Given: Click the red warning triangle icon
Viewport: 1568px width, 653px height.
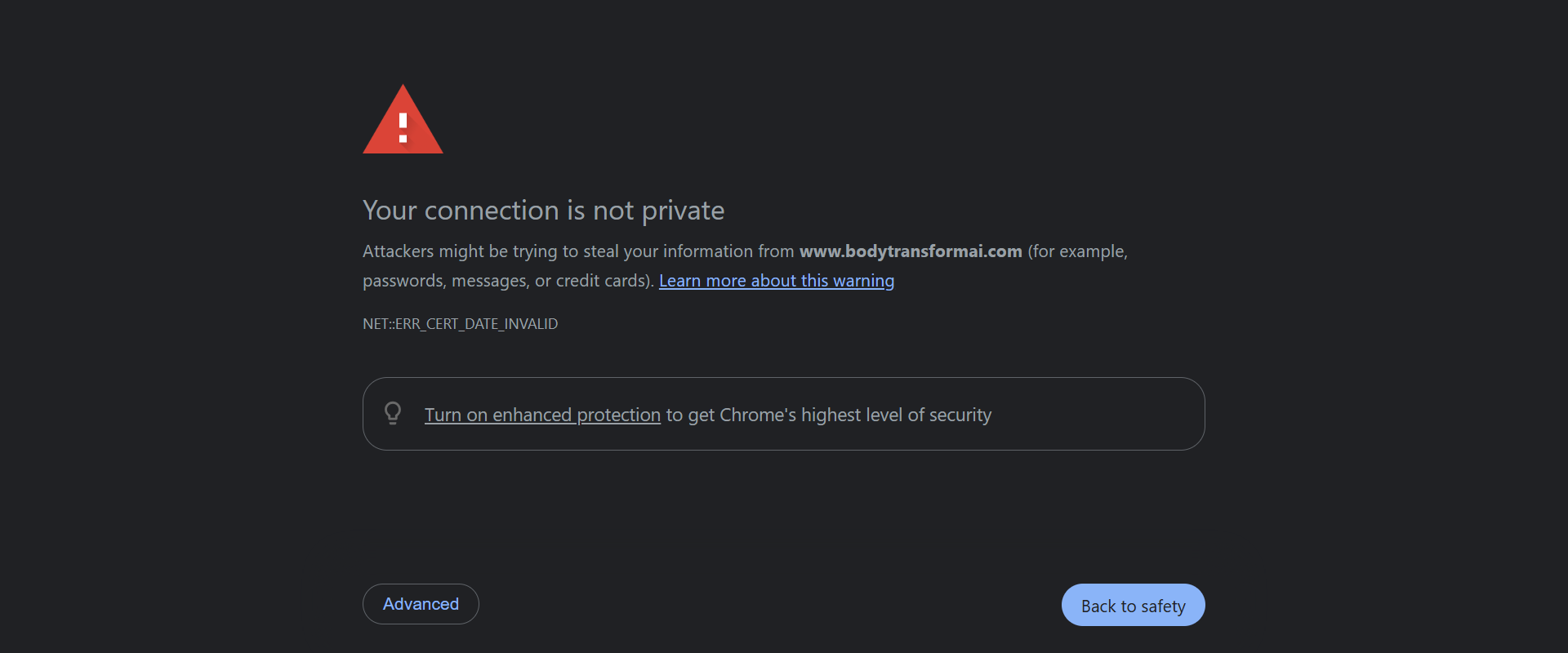Looking at the screenshot, I should click(403, 121).
